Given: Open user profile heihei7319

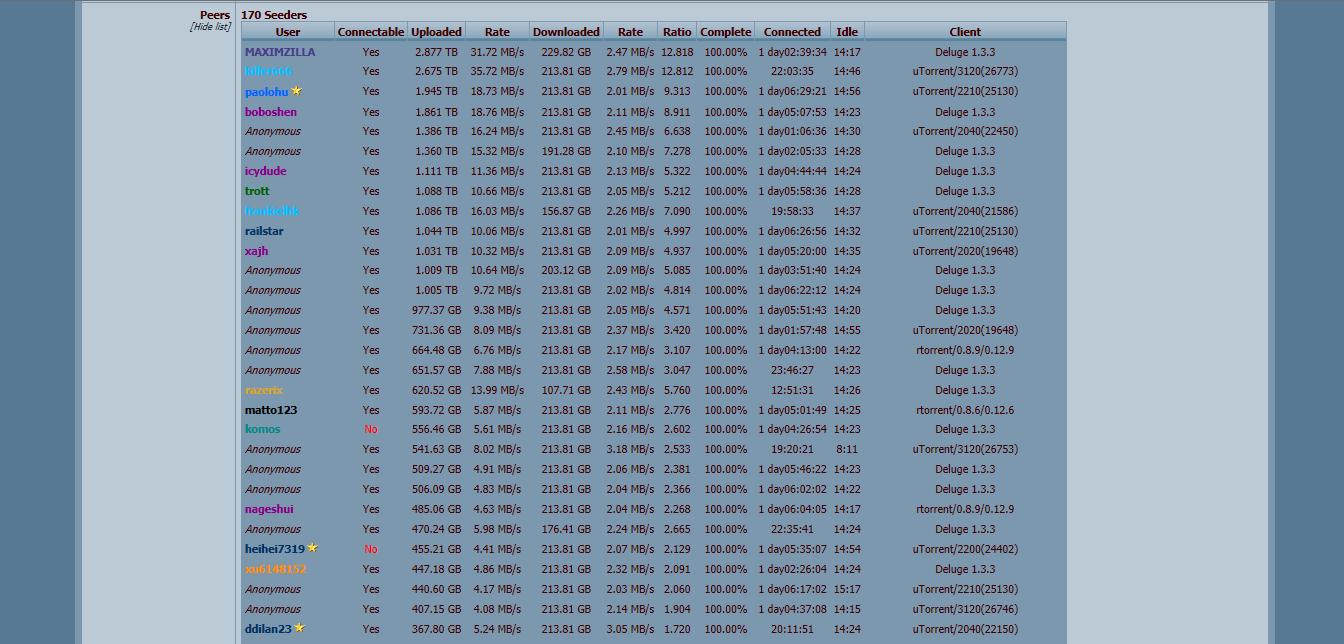Looking at the screenshot, I should click(275, 549).
